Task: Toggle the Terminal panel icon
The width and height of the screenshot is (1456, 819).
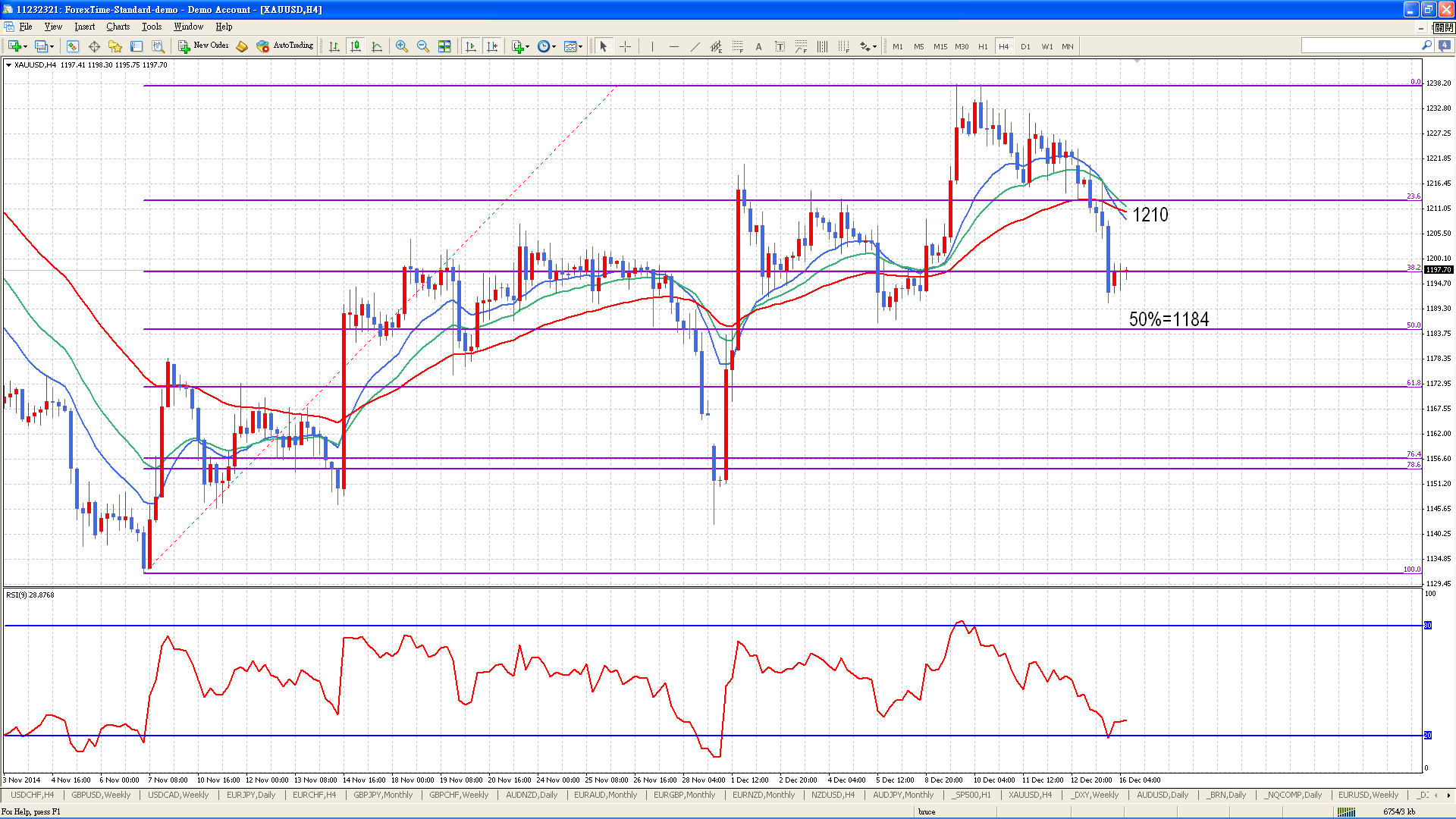Action: pos(136,46)
